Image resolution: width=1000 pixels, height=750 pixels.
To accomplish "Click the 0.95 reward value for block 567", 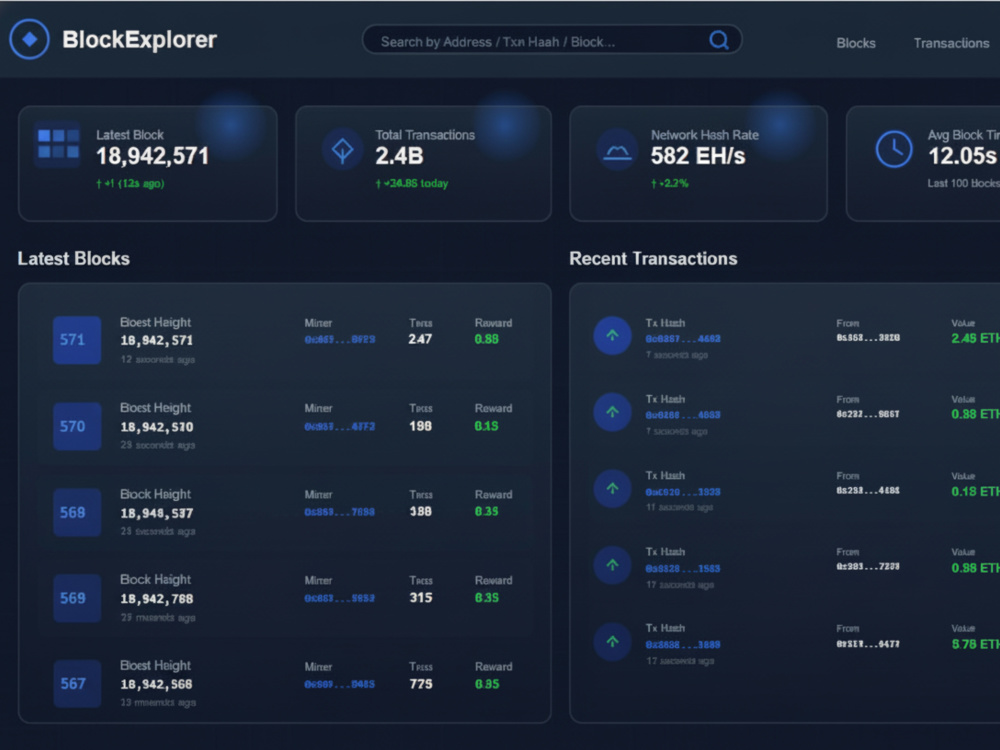I will click(x=487, y=684).
